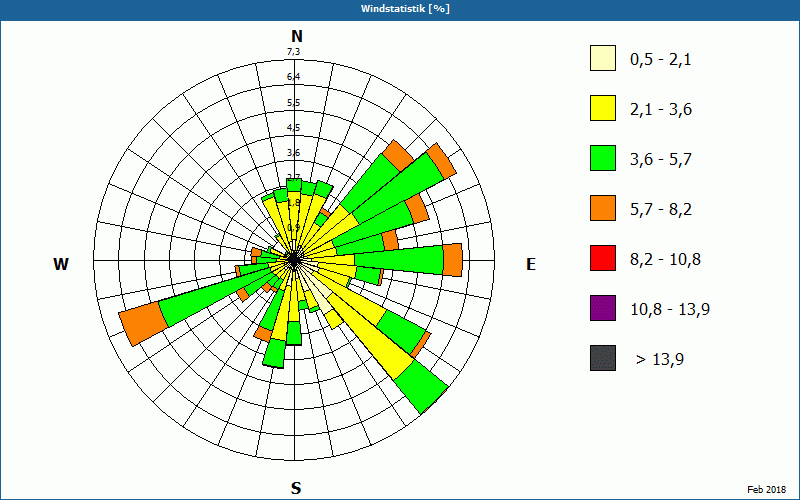This screenshot has width=800, height=500.
Task: Click the 6,4 radial axis value
Action: click(x=293, y=77)
